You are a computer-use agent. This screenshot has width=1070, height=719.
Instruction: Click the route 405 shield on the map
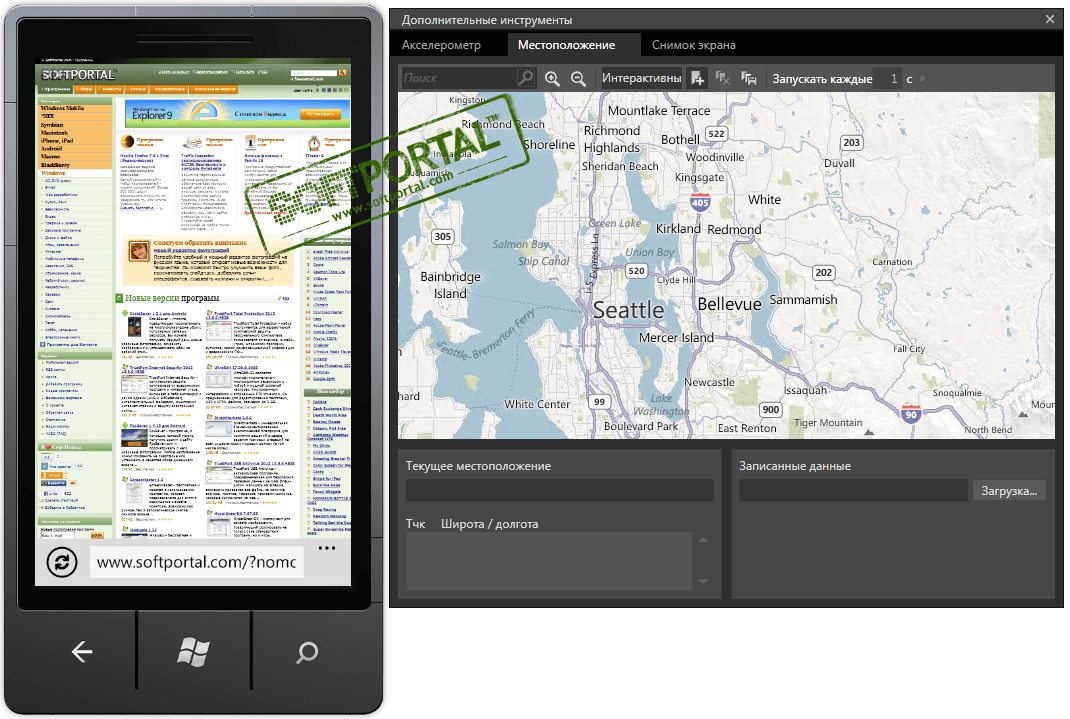tap(700, 202)
